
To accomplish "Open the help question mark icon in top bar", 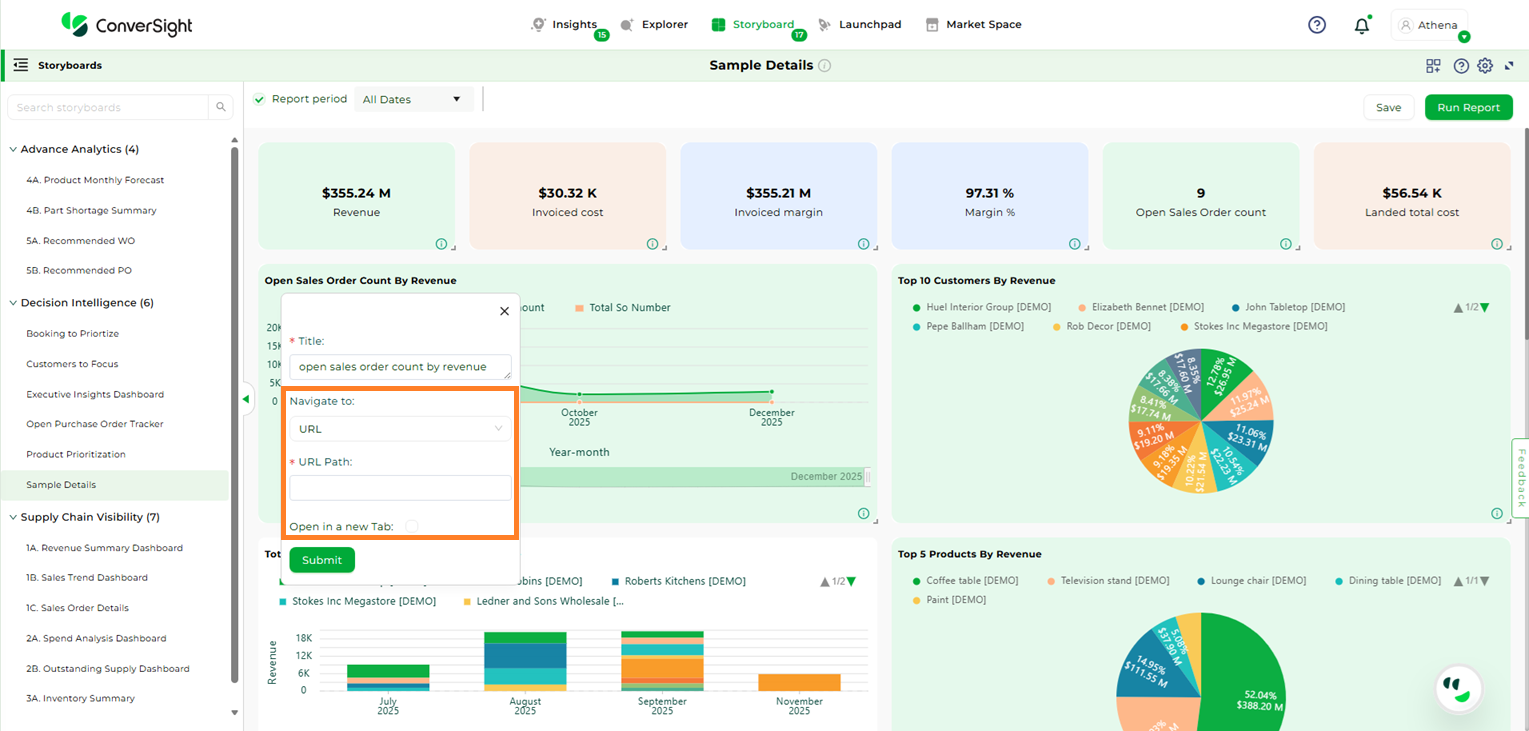I will 1317,25.
